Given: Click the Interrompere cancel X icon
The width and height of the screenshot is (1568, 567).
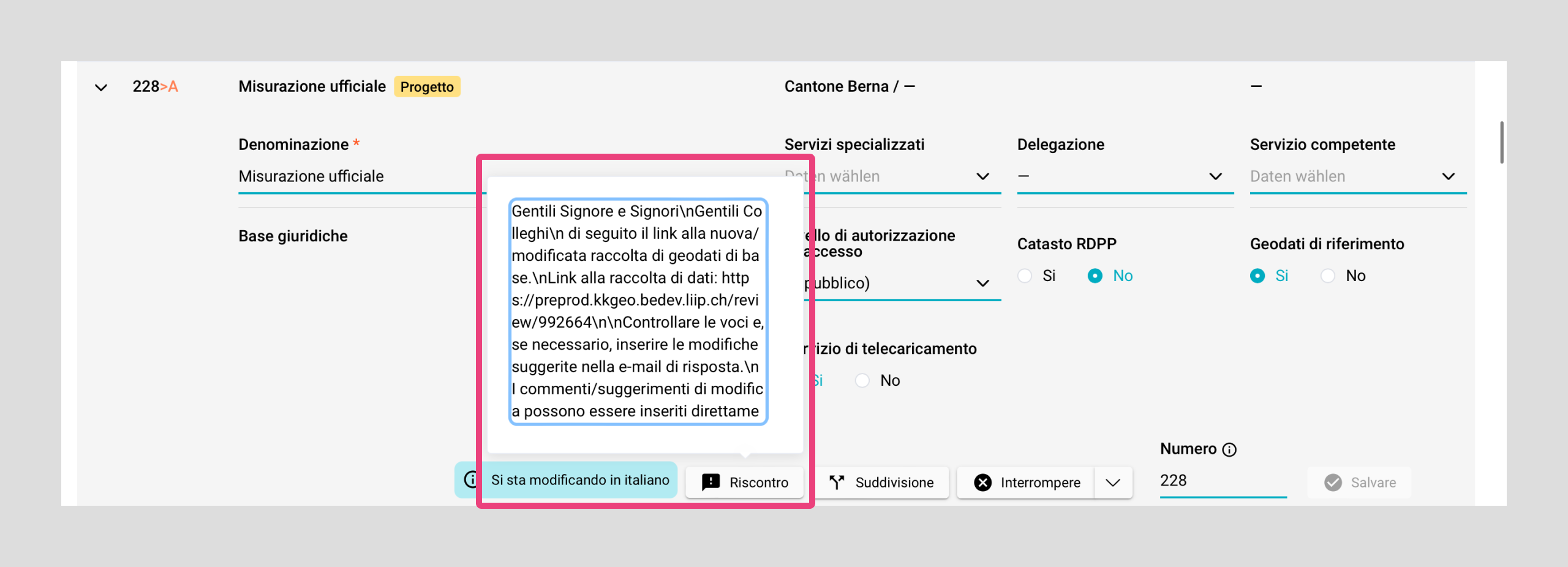Looking at the screenshot, I should 982,483.
